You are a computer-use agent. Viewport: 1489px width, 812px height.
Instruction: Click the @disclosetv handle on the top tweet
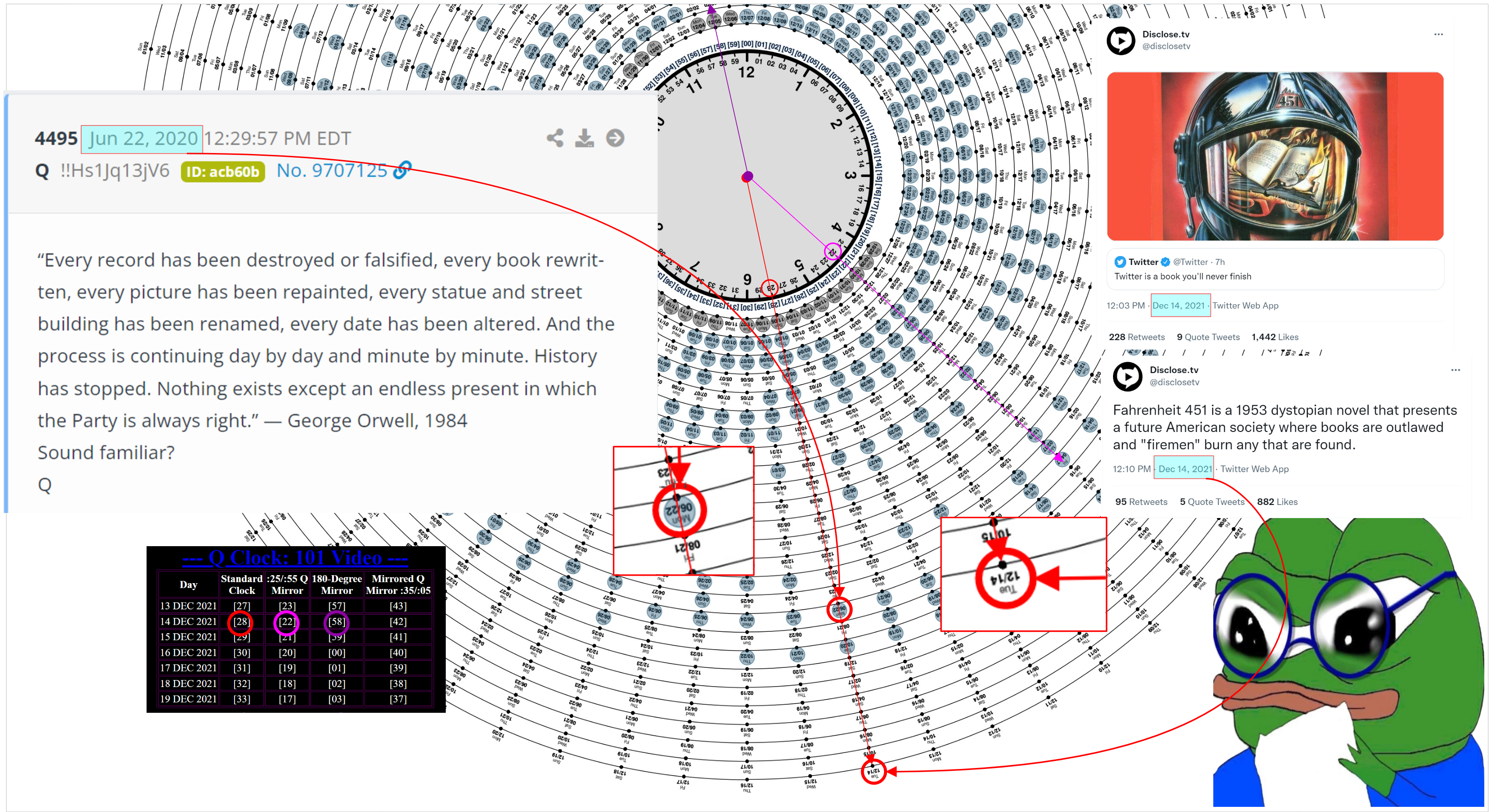pyautogui.click(x=1166, y=46)
